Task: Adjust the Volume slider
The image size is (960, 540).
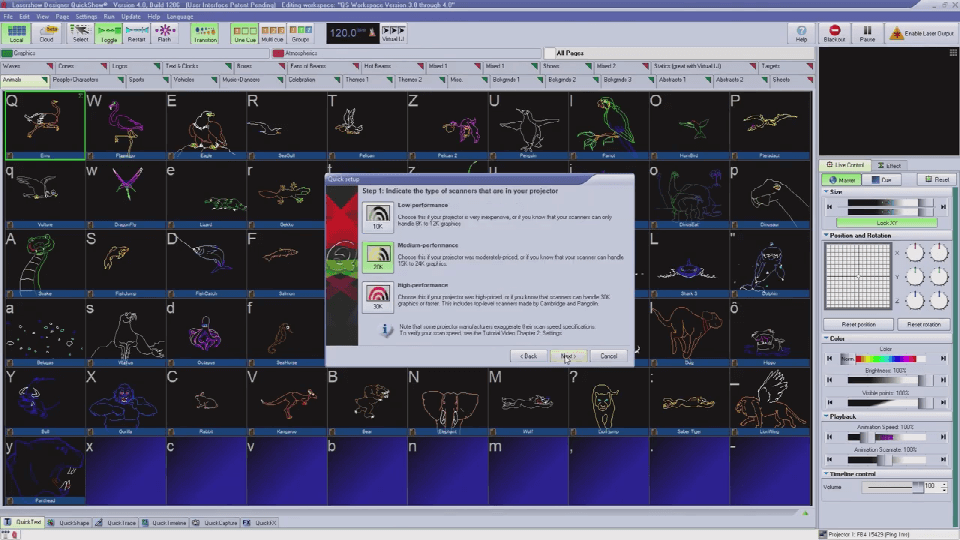Action: point(895,487)
